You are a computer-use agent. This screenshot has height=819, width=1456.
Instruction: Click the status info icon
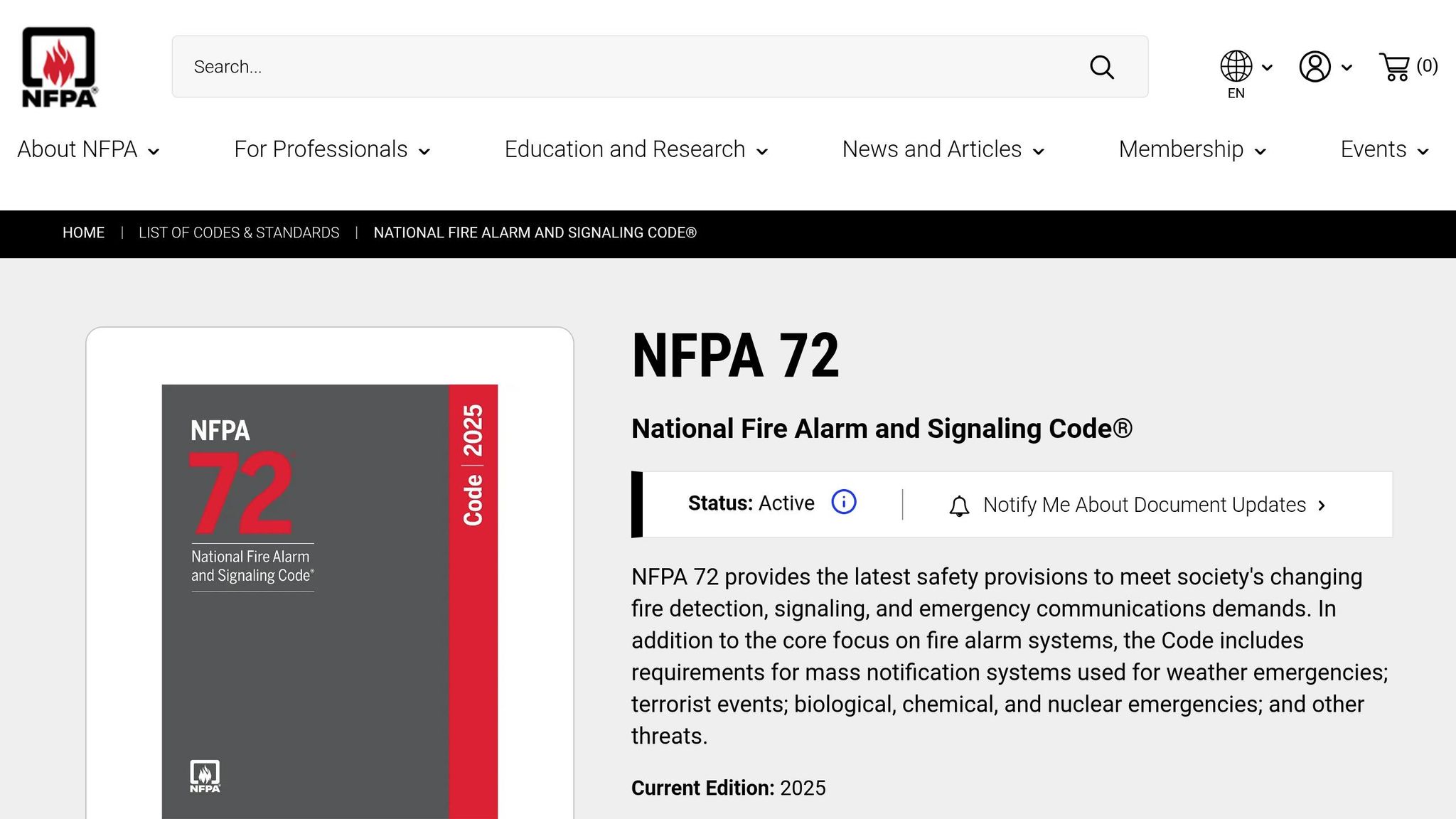[844, 502]
